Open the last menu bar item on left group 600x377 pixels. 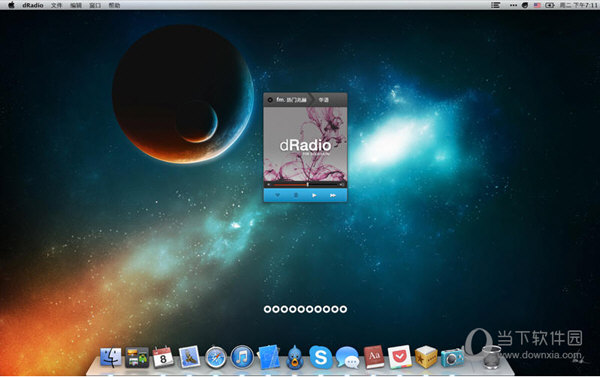[x=114, y=5]
